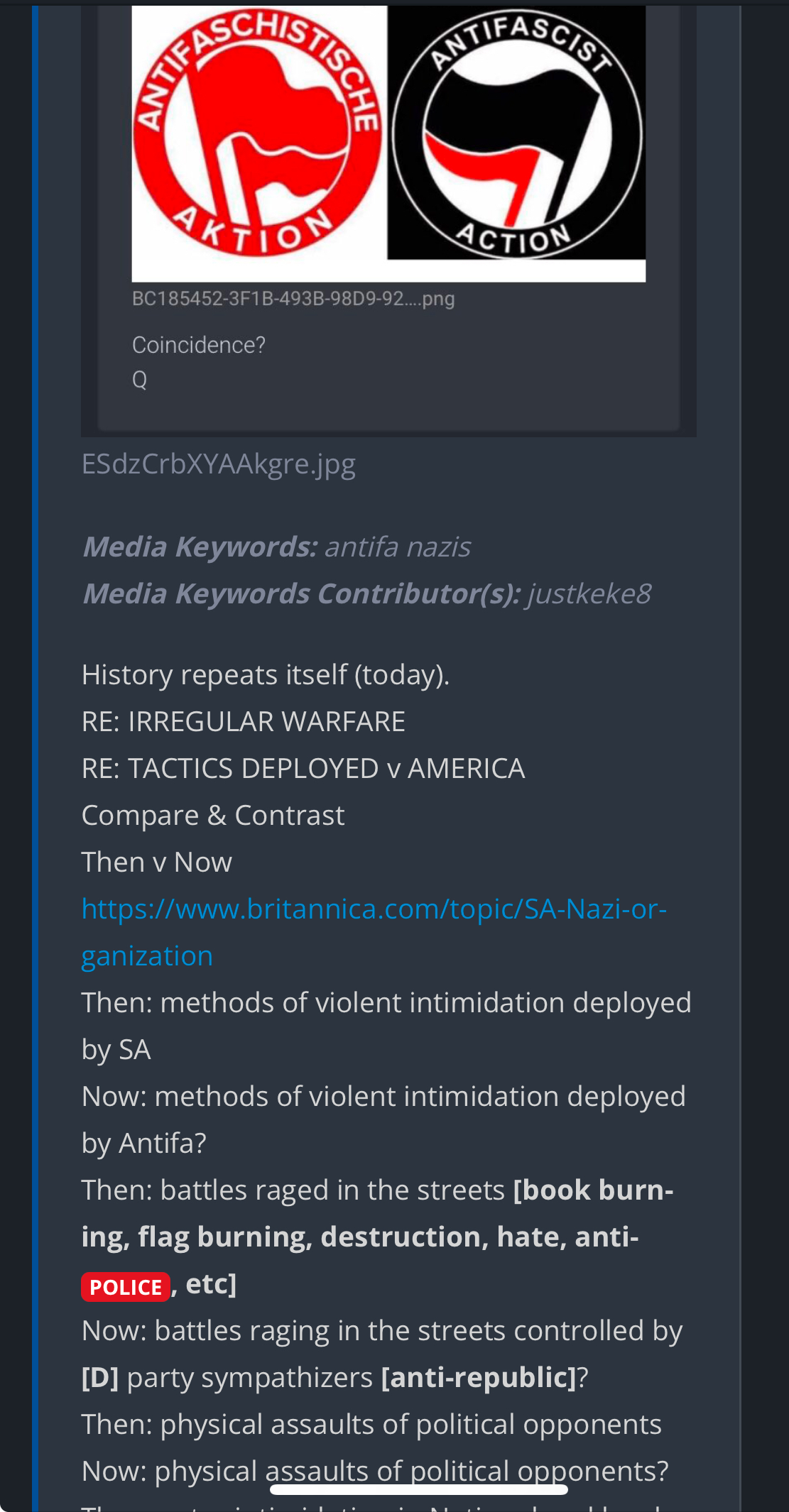789x1512 pixels.
Task: Tap the Q signature in quoted post
Action: [140, 380]
